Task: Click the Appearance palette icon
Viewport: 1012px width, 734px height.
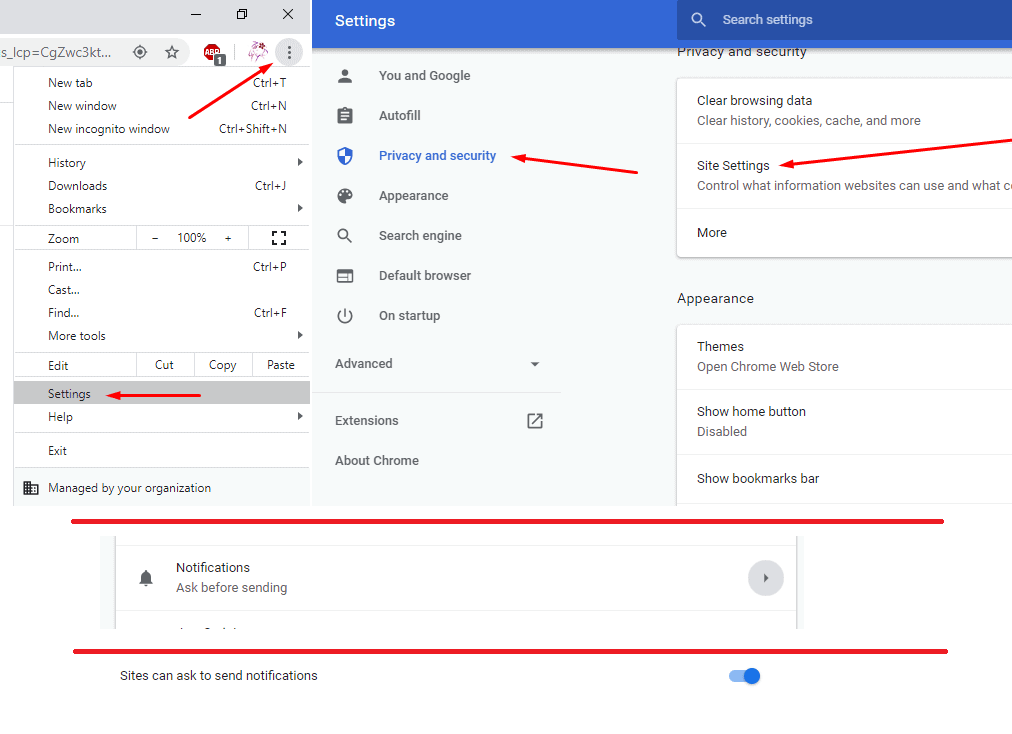Action: [x=345, y=196]
